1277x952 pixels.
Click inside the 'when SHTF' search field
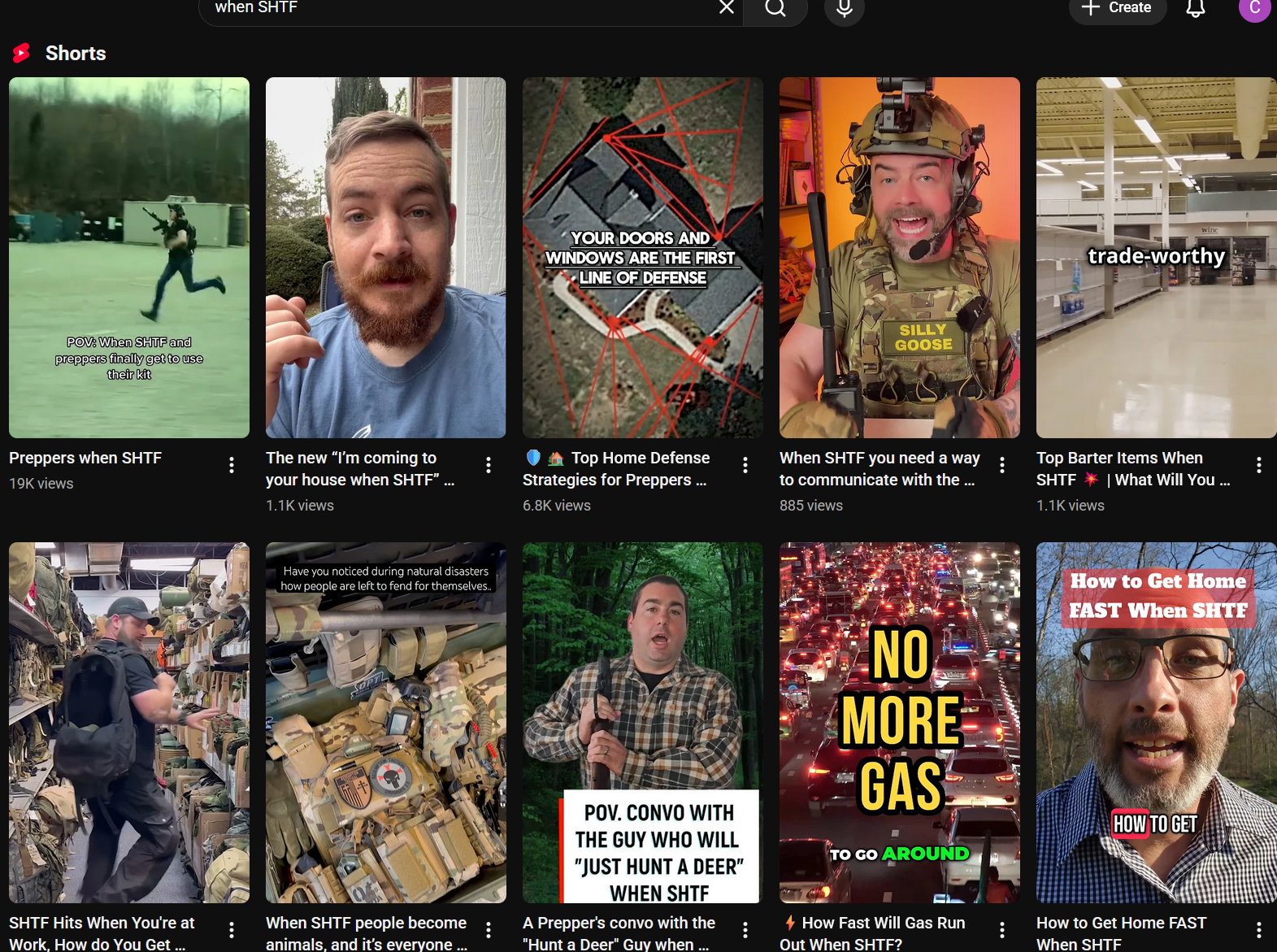click(x=455, y=8)
